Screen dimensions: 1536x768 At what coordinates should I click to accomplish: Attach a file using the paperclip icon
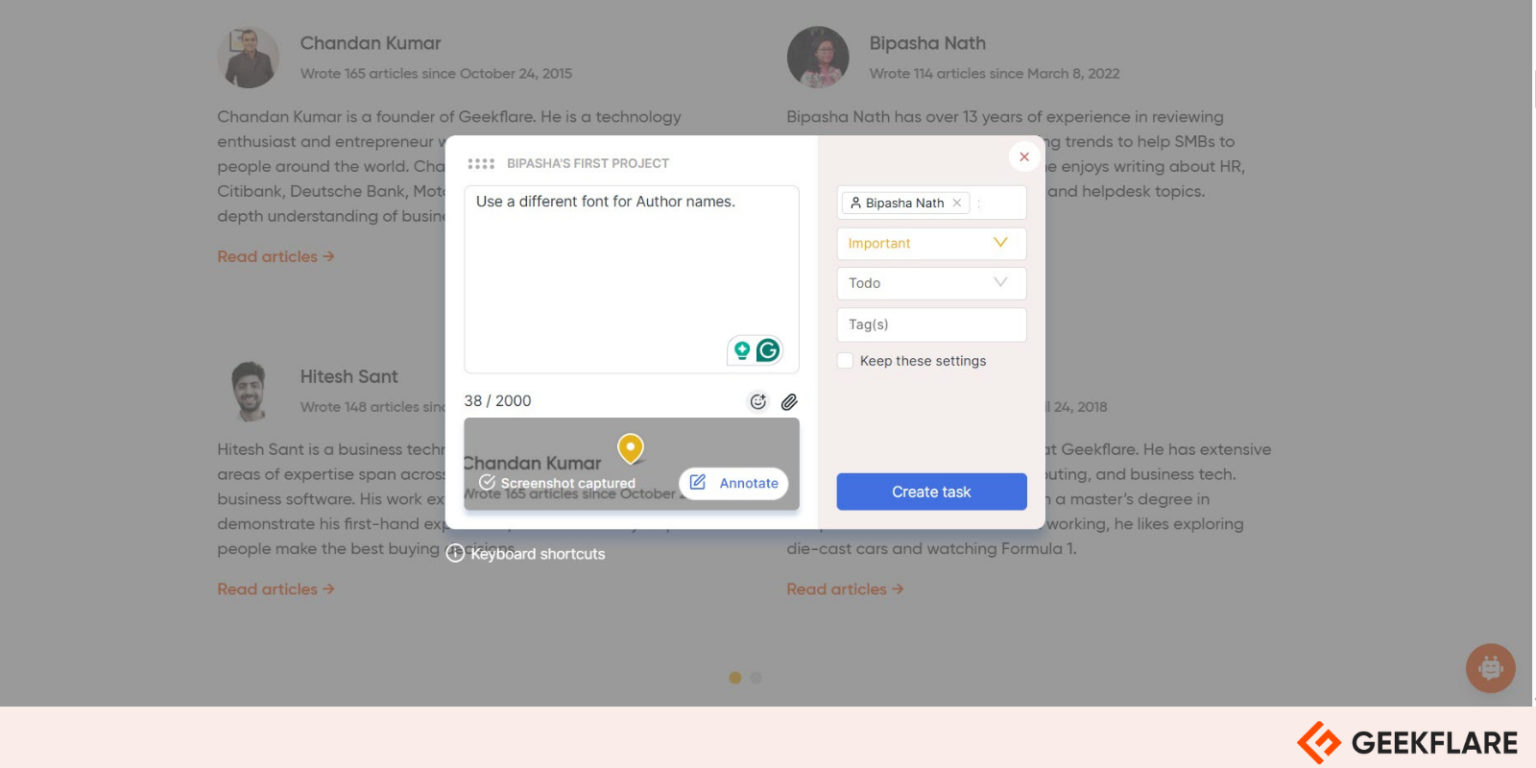789,401
